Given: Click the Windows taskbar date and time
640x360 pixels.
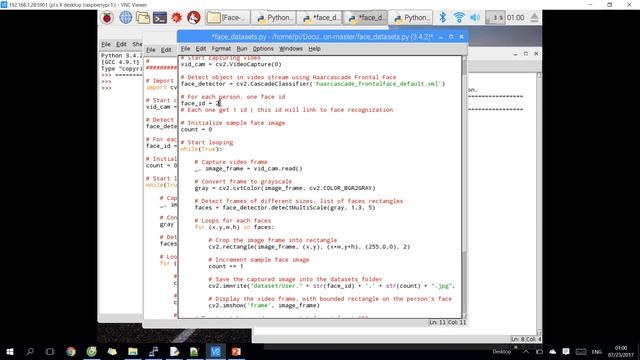Looking at the screenshot, I should click(x=621, y=351).
